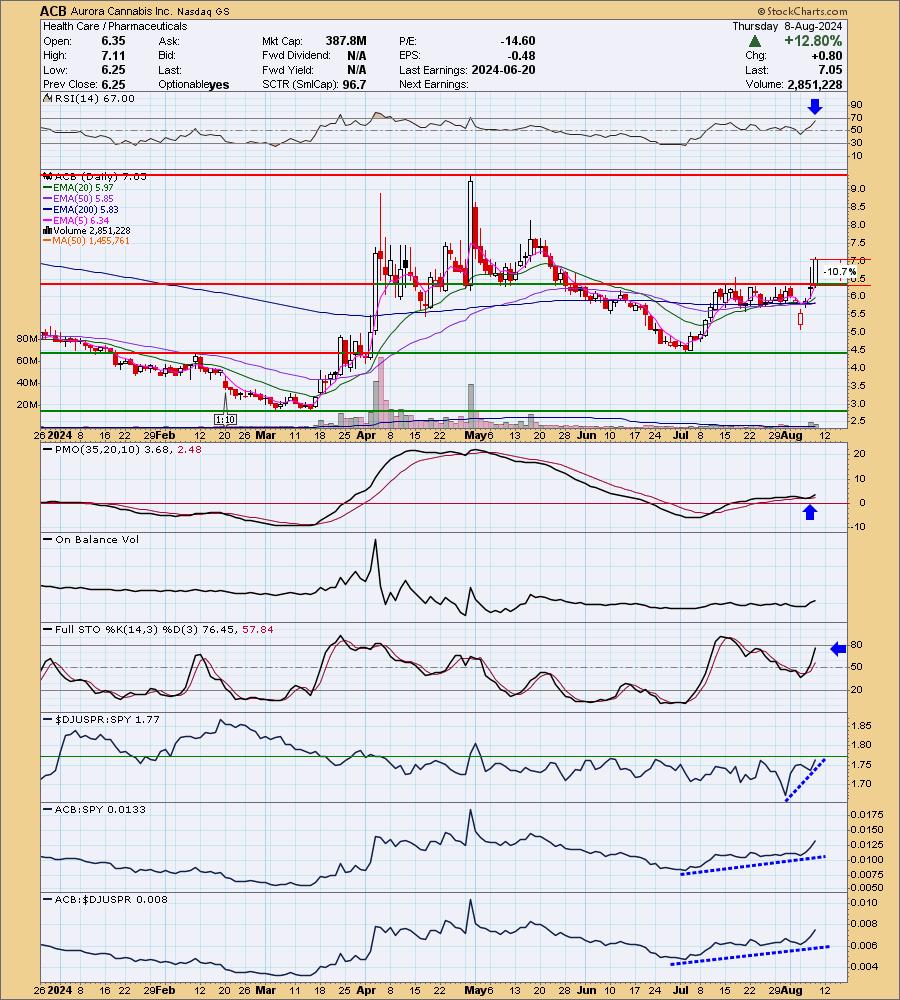This screenshot has width=900, height=1000.
Task: Click the Last Earnings date 2024-06-20
Action: tap(503, 70)
